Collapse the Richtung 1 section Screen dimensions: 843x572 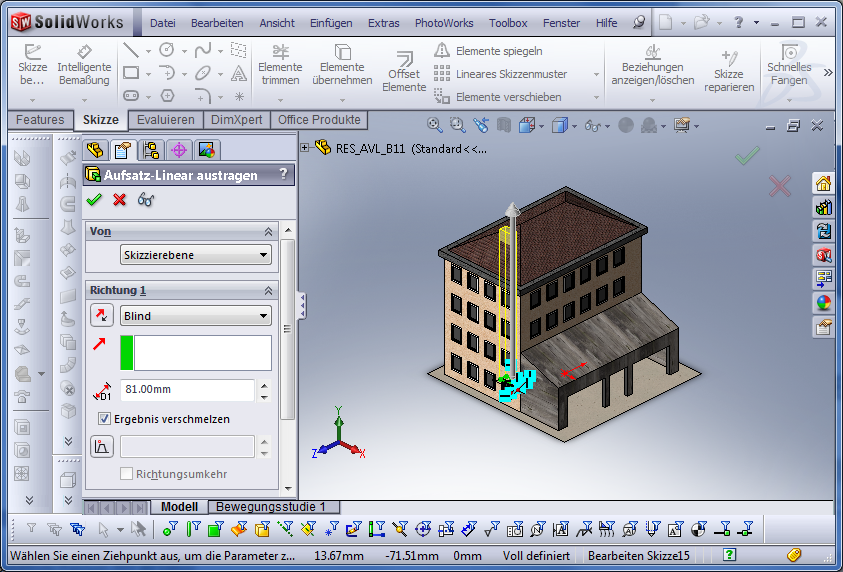point(268,290)
